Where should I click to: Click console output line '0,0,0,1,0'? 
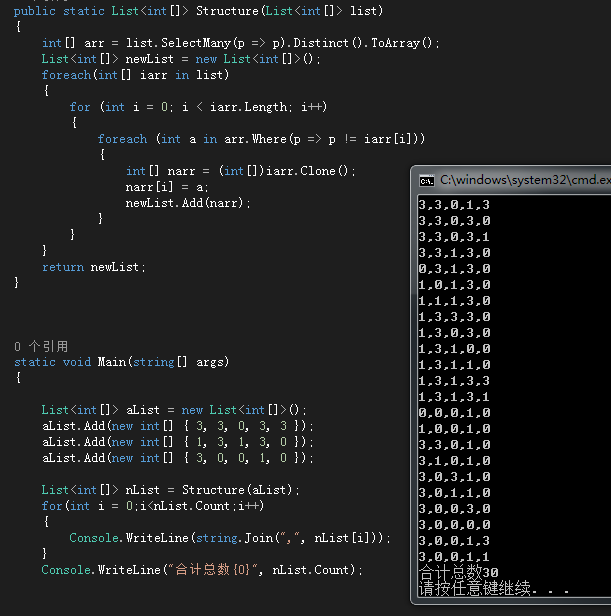coord(454,412)
